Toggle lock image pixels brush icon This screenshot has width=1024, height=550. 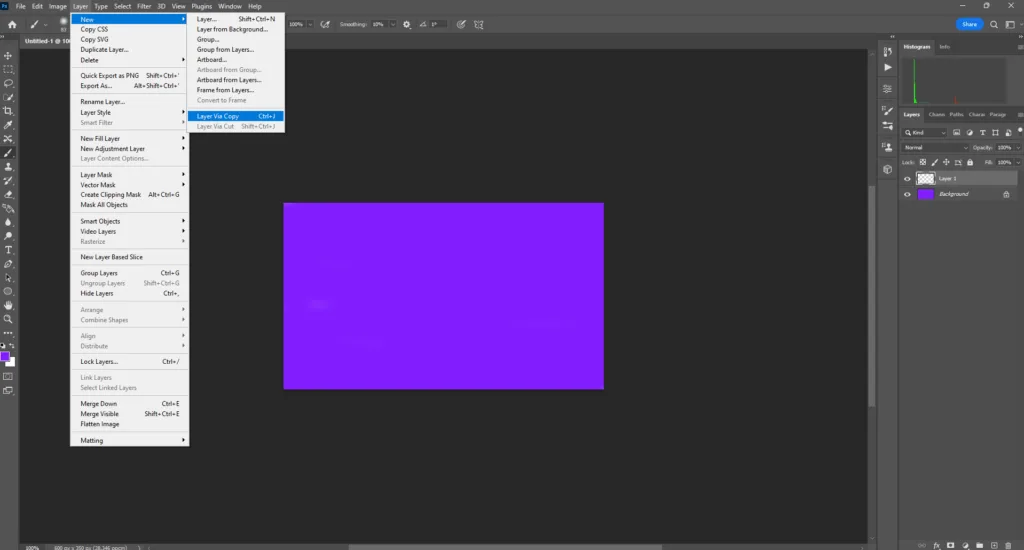935,162
